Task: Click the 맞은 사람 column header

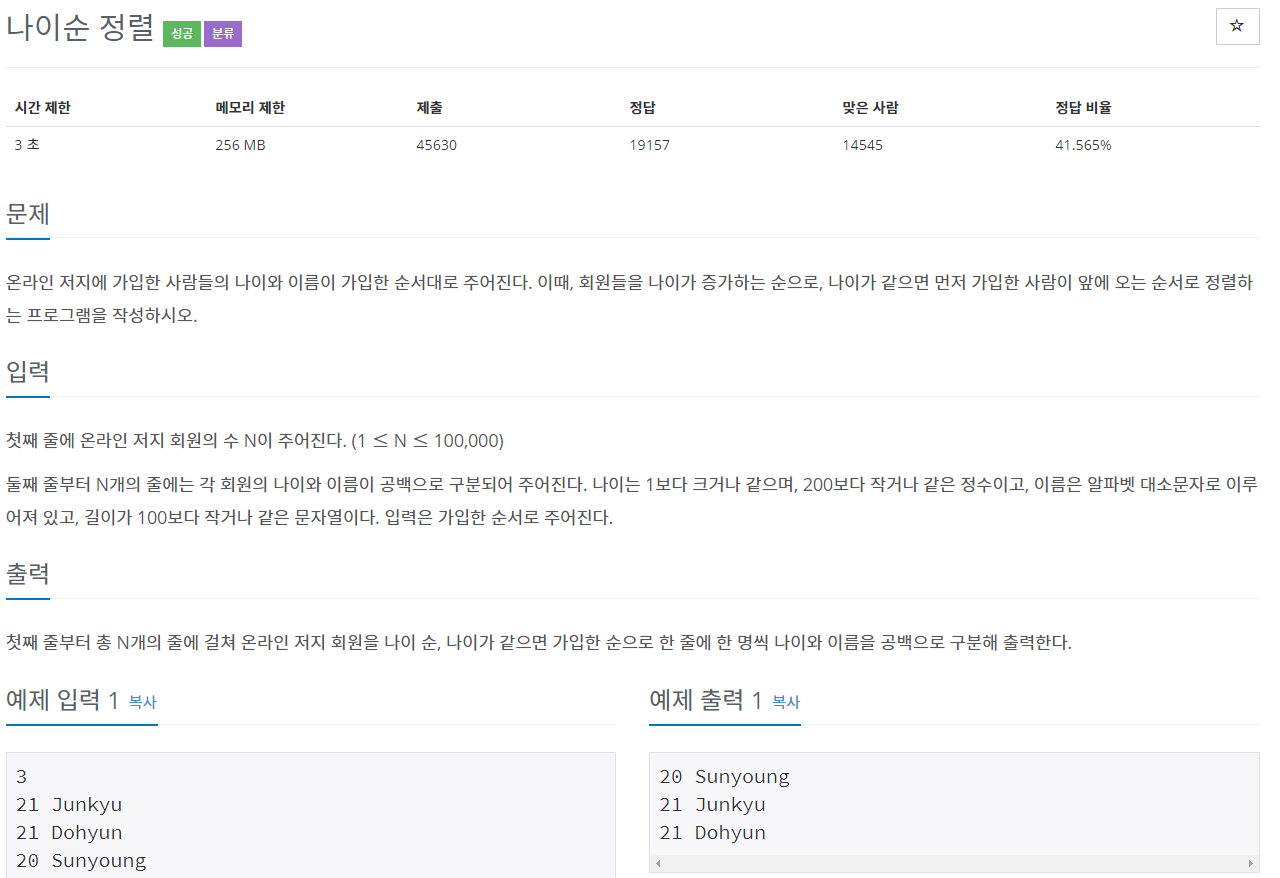Action: click(x=870, y=108)
